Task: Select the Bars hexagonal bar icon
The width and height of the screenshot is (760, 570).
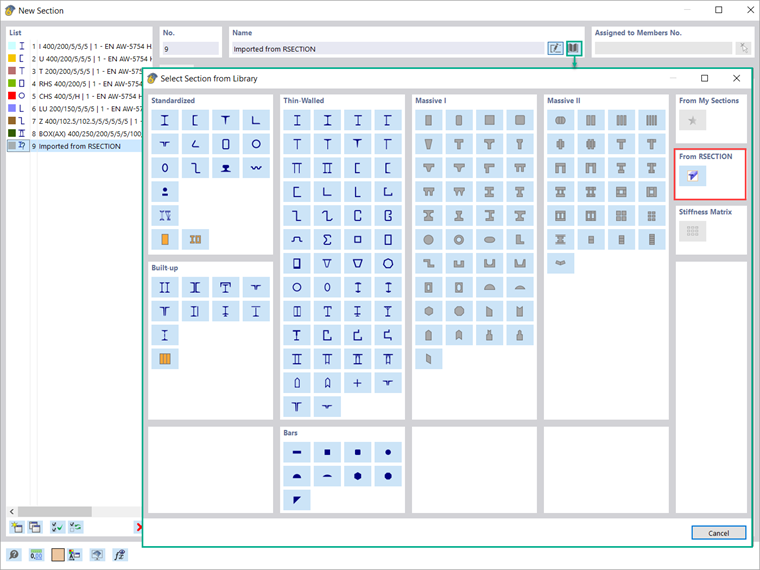Action: tap(357, 476)
